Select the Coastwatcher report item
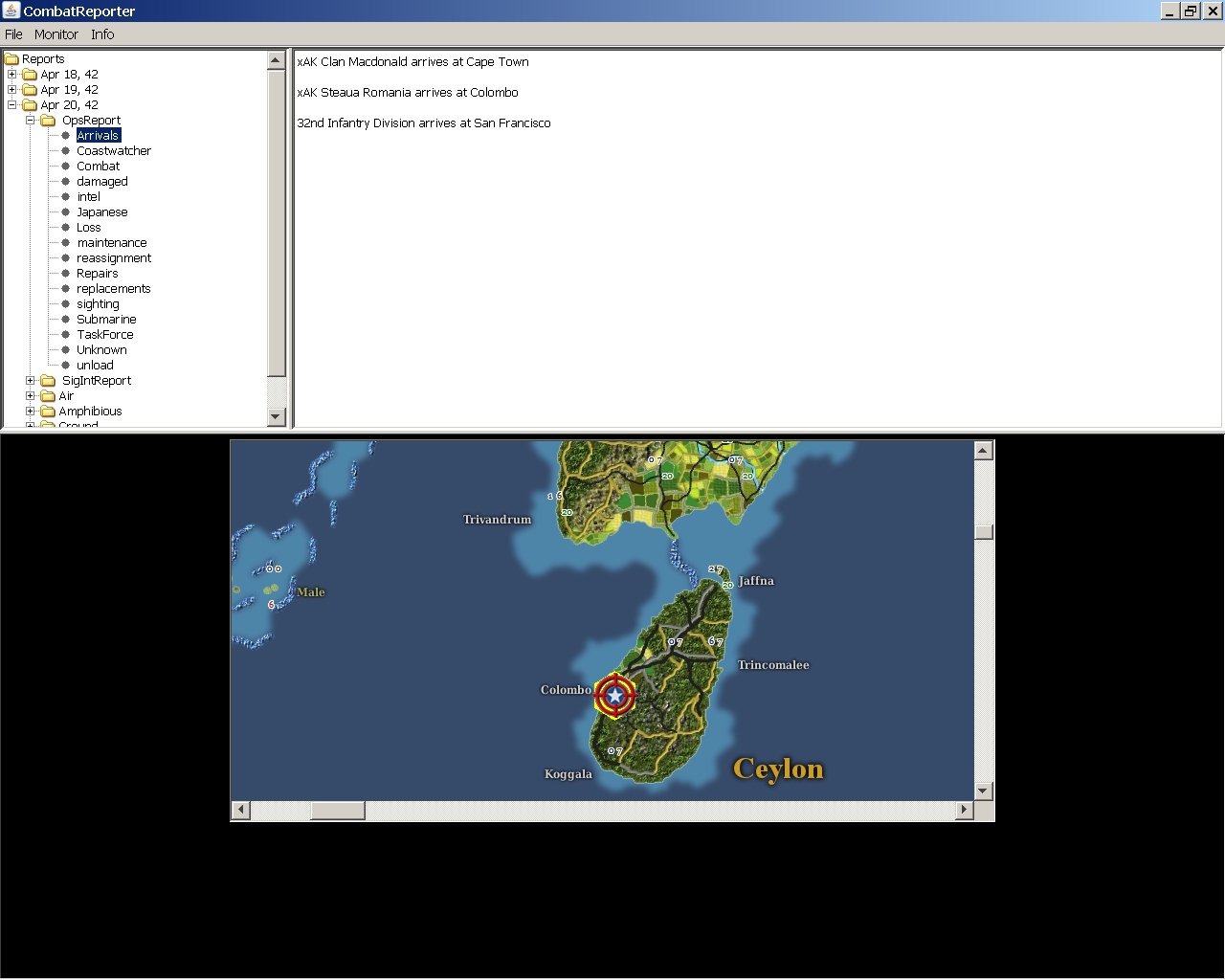Screen dimensions: 1225x980 114,151
